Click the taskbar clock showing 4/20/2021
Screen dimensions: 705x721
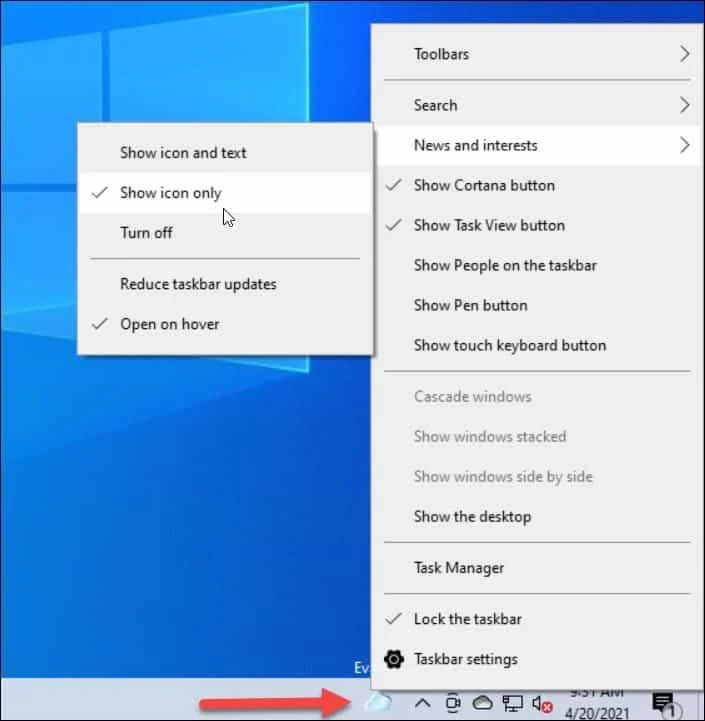(596, 704)
